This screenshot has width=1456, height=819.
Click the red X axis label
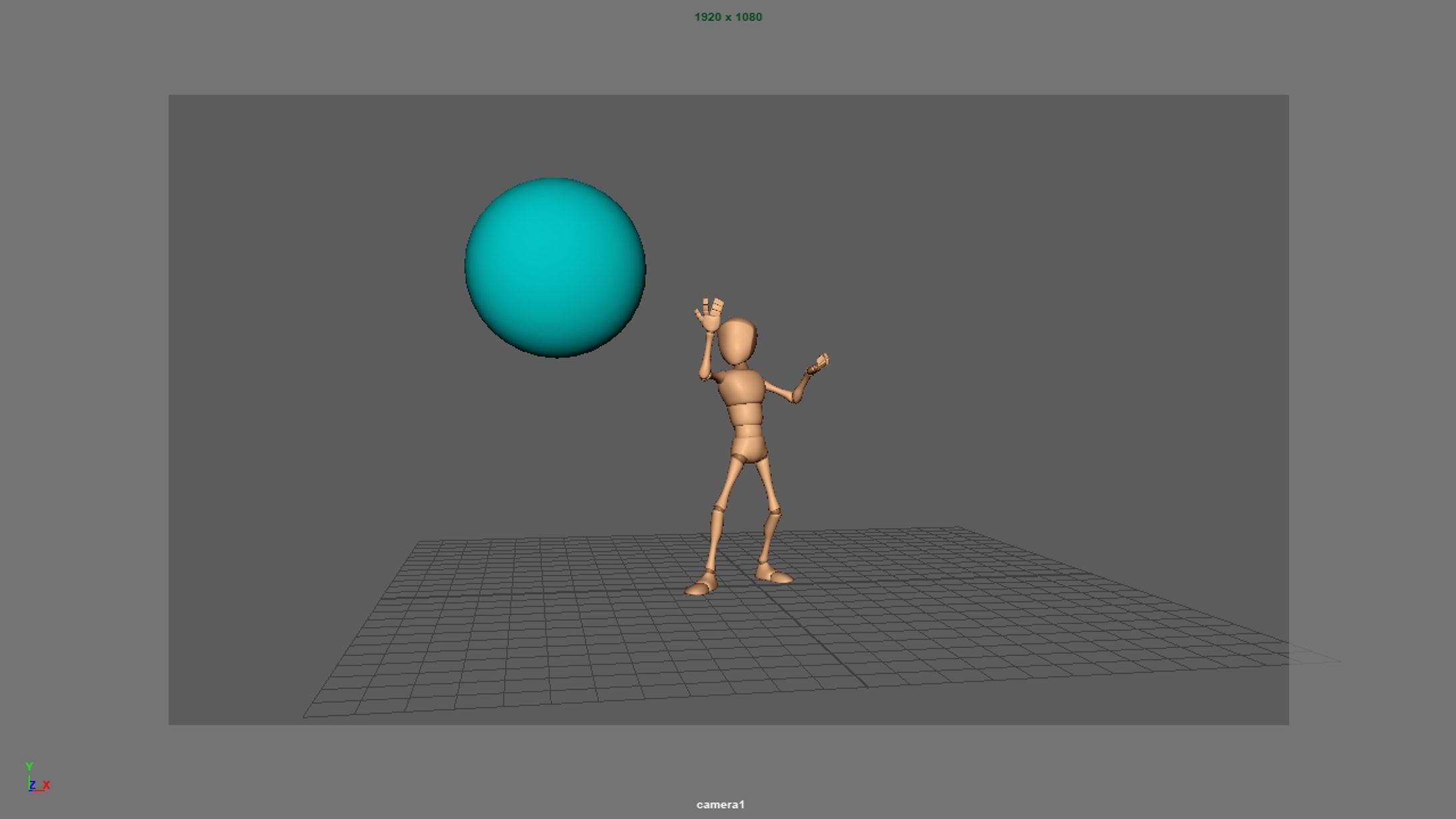tap(46, 785)
